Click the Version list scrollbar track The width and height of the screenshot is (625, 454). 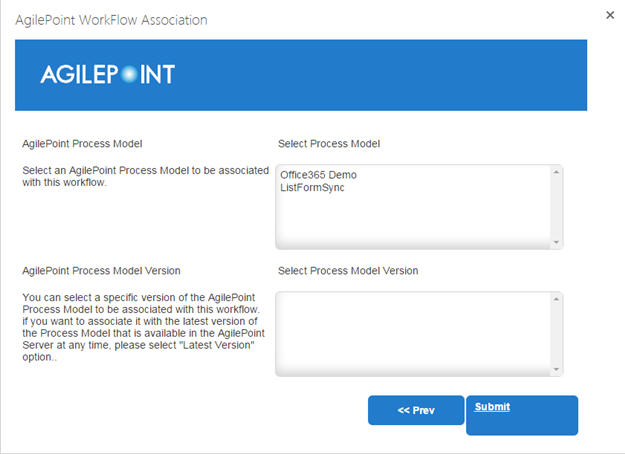click(556, 334)
